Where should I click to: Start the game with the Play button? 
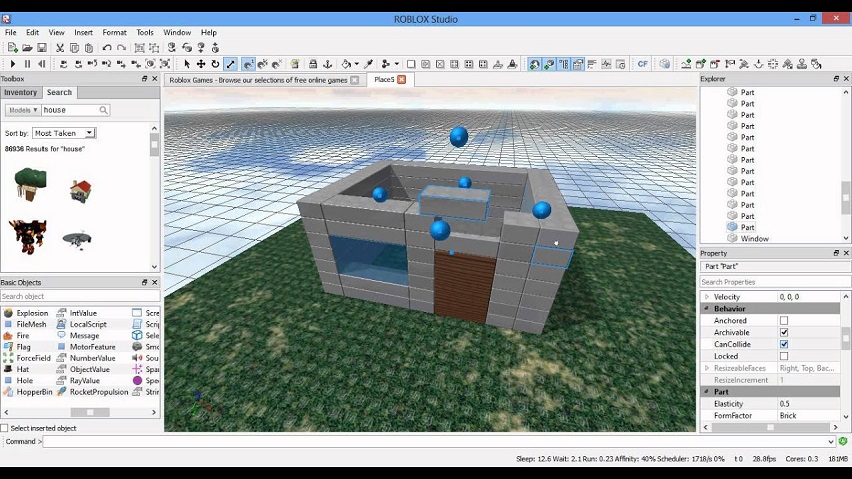[12, 64]
